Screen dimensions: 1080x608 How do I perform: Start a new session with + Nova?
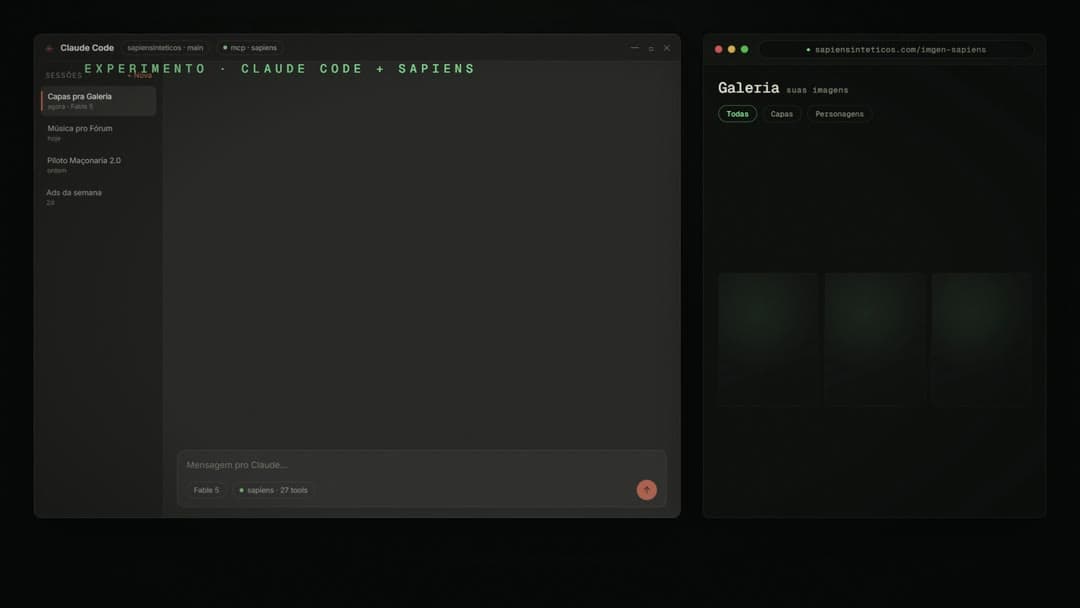tap(140, 76)
